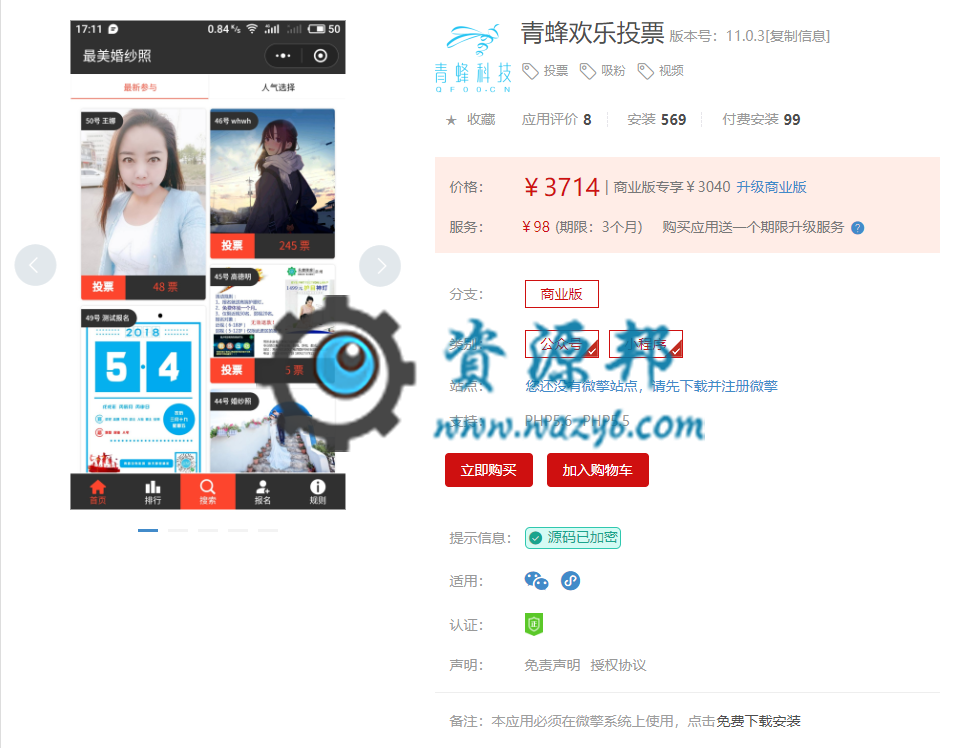Show the next screenshot with right arrow
The image size is (958, 748).
pos(380,265)
